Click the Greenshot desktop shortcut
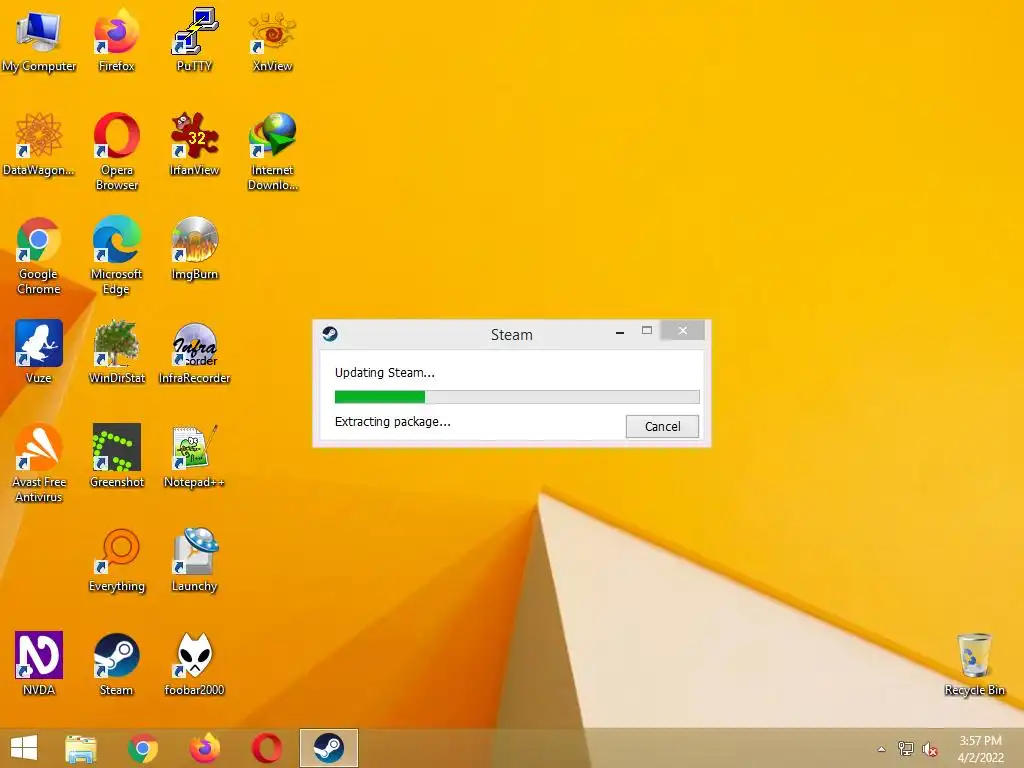 (x=116, y=456)
